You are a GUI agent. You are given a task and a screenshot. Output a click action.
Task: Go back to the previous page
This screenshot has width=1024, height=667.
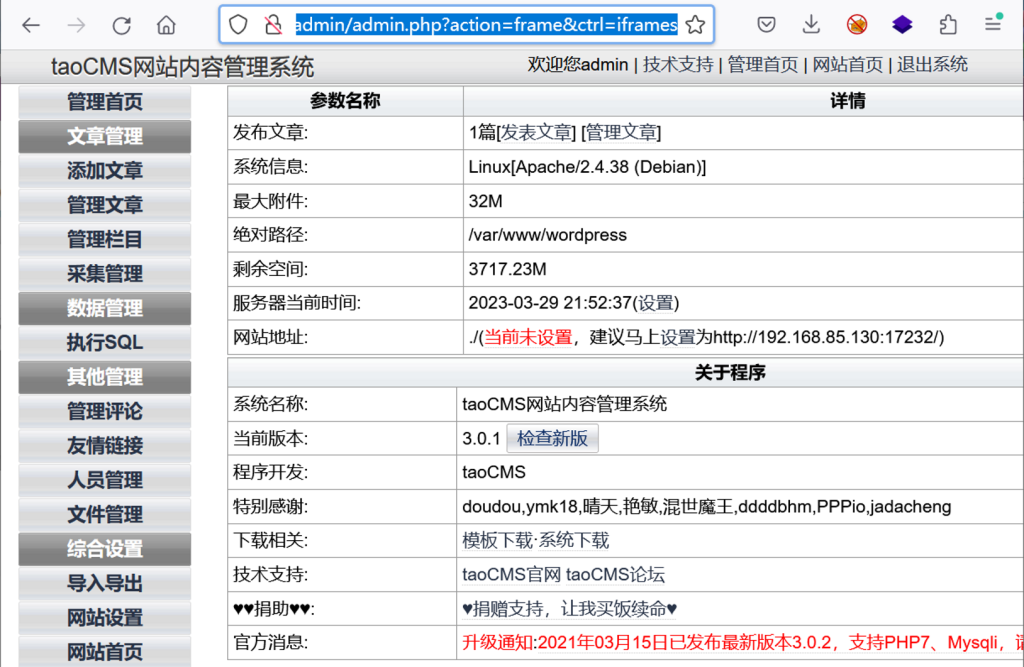click(31, 25)
